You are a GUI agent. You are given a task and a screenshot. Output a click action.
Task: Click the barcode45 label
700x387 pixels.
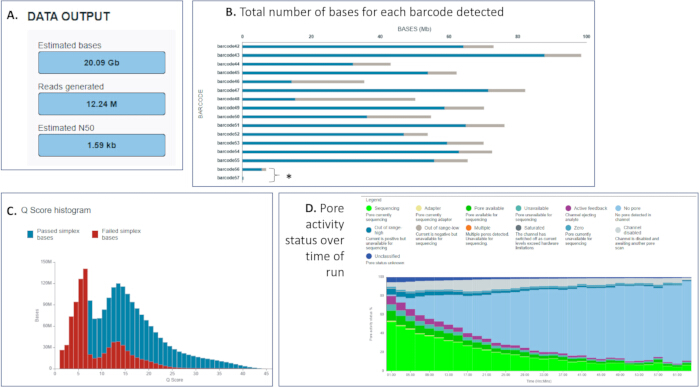229,73
